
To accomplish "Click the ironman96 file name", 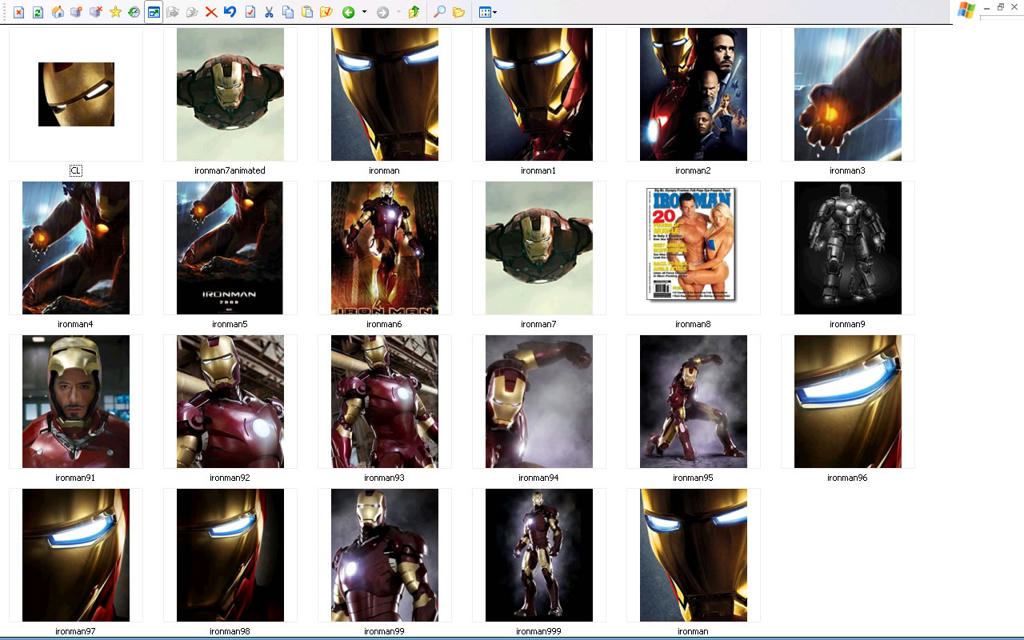I will pos(847,477).
